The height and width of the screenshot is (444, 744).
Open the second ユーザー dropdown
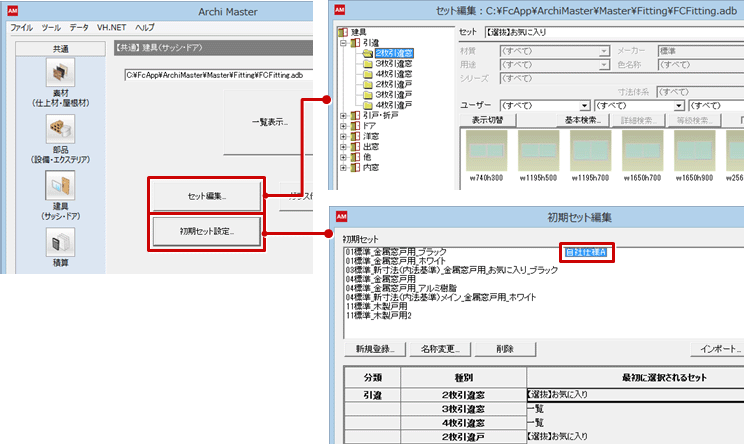coord(679,105)
